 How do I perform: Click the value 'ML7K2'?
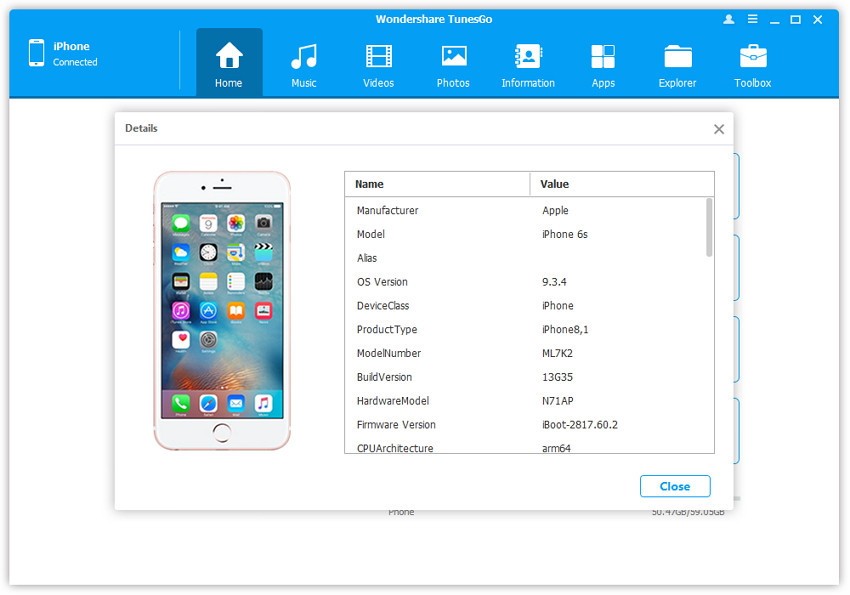point(557,353)
